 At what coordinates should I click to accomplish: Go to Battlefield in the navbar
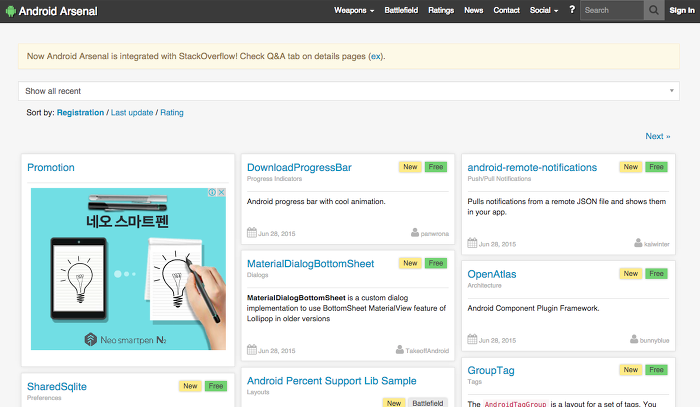(x=401, y=10)
